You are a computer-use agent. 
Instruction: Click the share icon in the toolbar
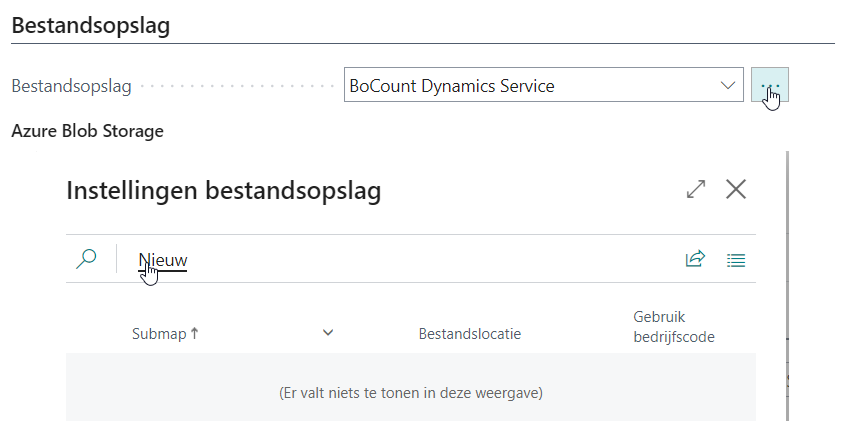695,259
